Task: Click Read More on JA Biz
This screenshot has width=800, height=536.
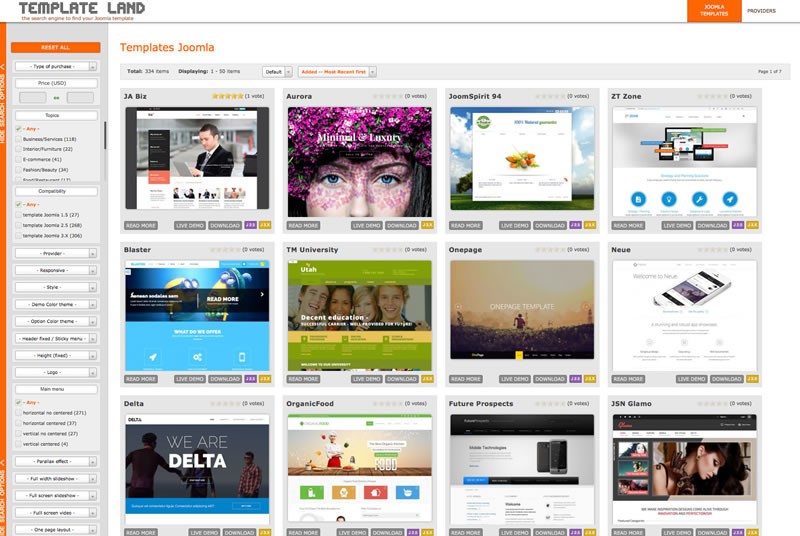Action: [141, 225]
